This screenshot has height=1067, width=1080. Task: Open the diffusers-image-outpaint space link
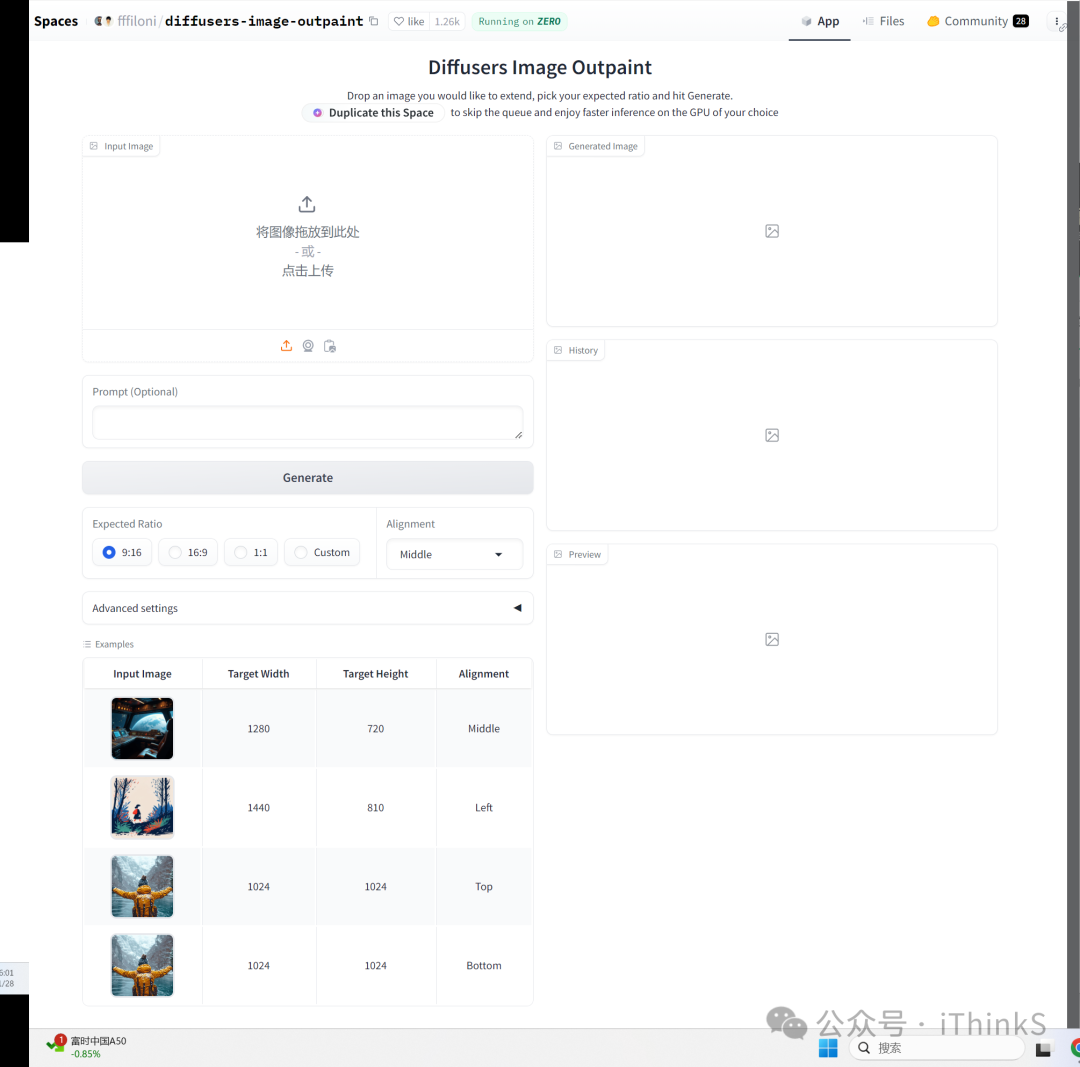click(264, 21)
